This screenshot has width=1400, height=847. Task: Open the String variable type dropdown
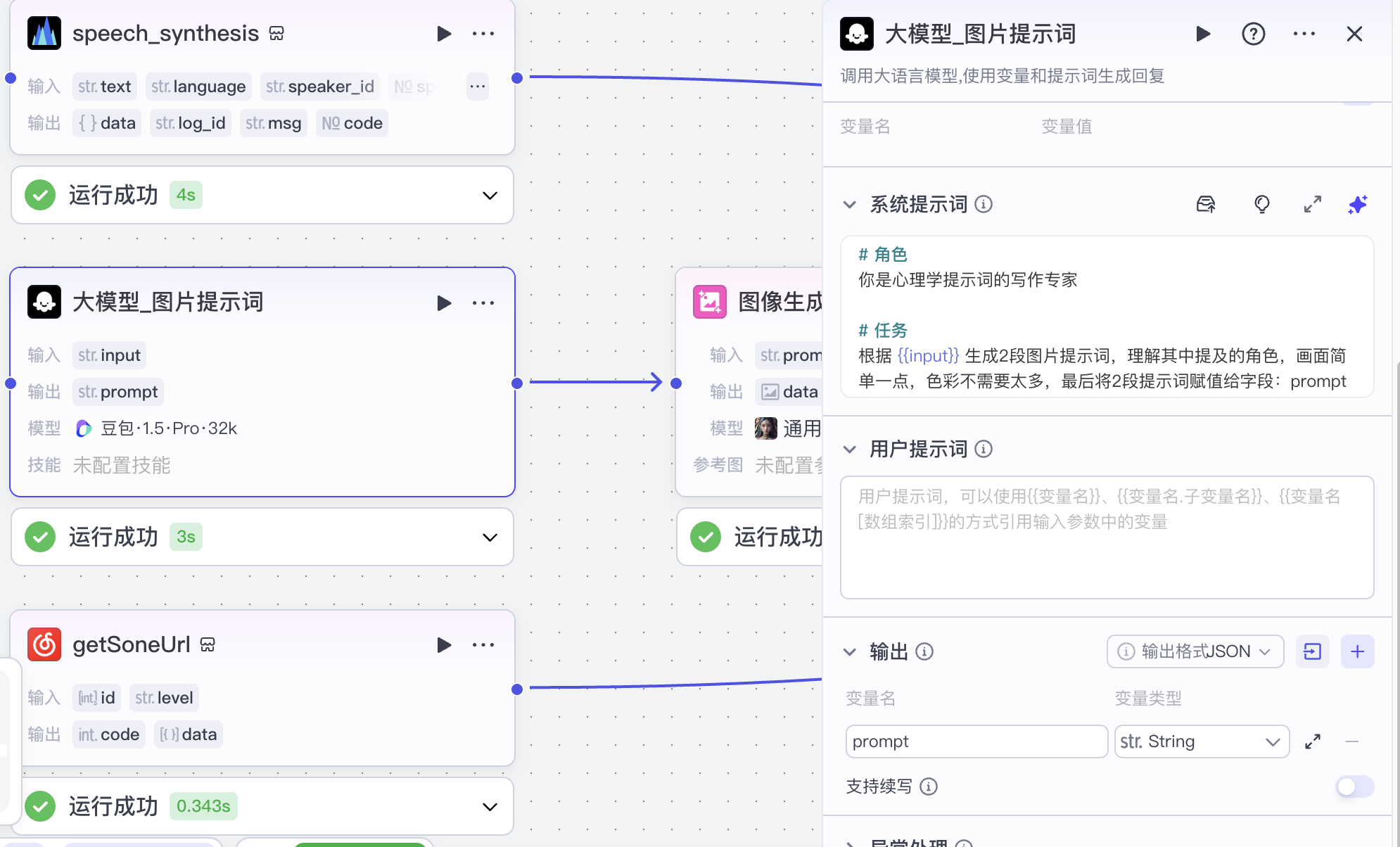tap(1200, 741)
